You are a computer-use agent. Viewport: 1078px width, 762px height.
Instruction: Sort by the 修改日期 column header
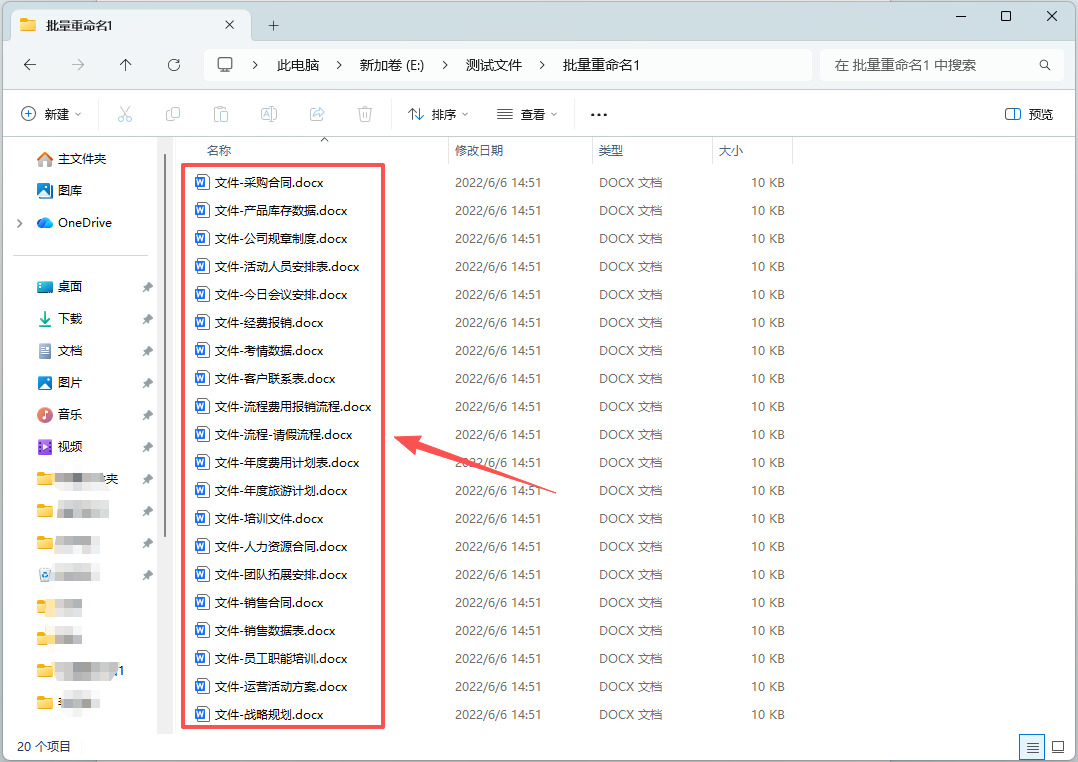pyautogui.click(x=478, y=150)
